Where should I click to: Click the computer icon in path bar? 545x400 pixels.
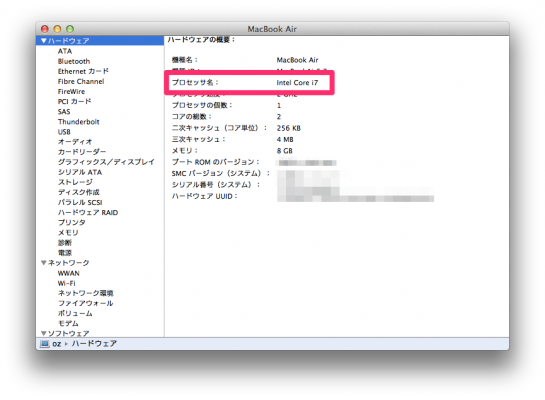(x=44, y=344)
